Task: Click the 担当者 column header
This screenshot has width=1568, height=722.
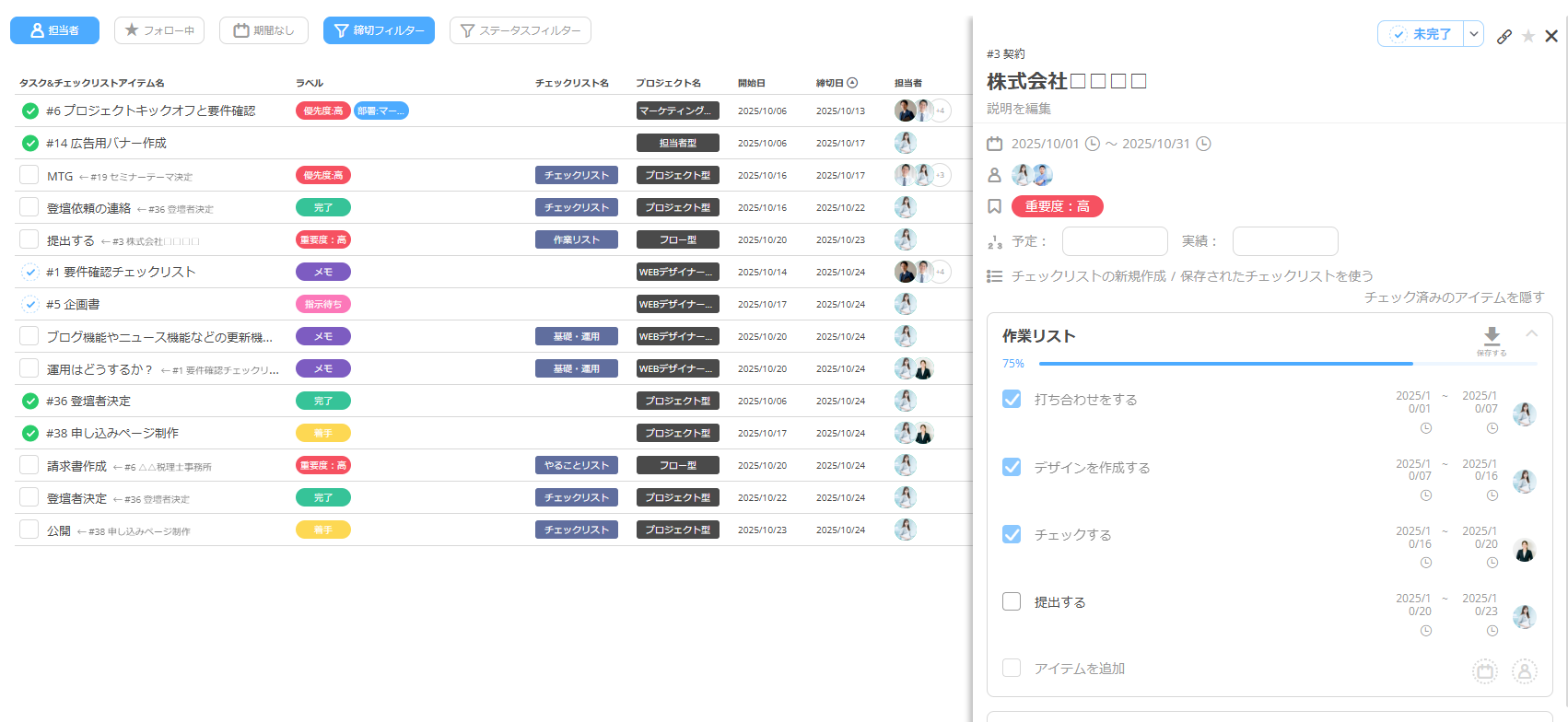Action: tap(908, 83)
